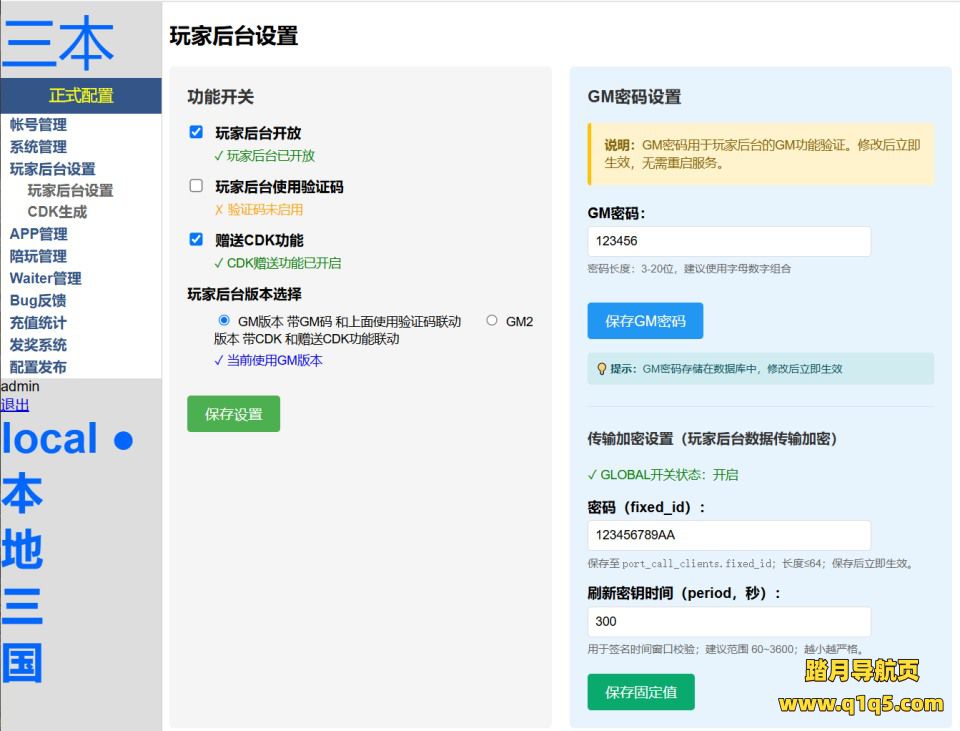Open 帐号管理 in the sidebar
Image resolution: width=960 pixels, height=731 pixels.
[x=38, y=124]
